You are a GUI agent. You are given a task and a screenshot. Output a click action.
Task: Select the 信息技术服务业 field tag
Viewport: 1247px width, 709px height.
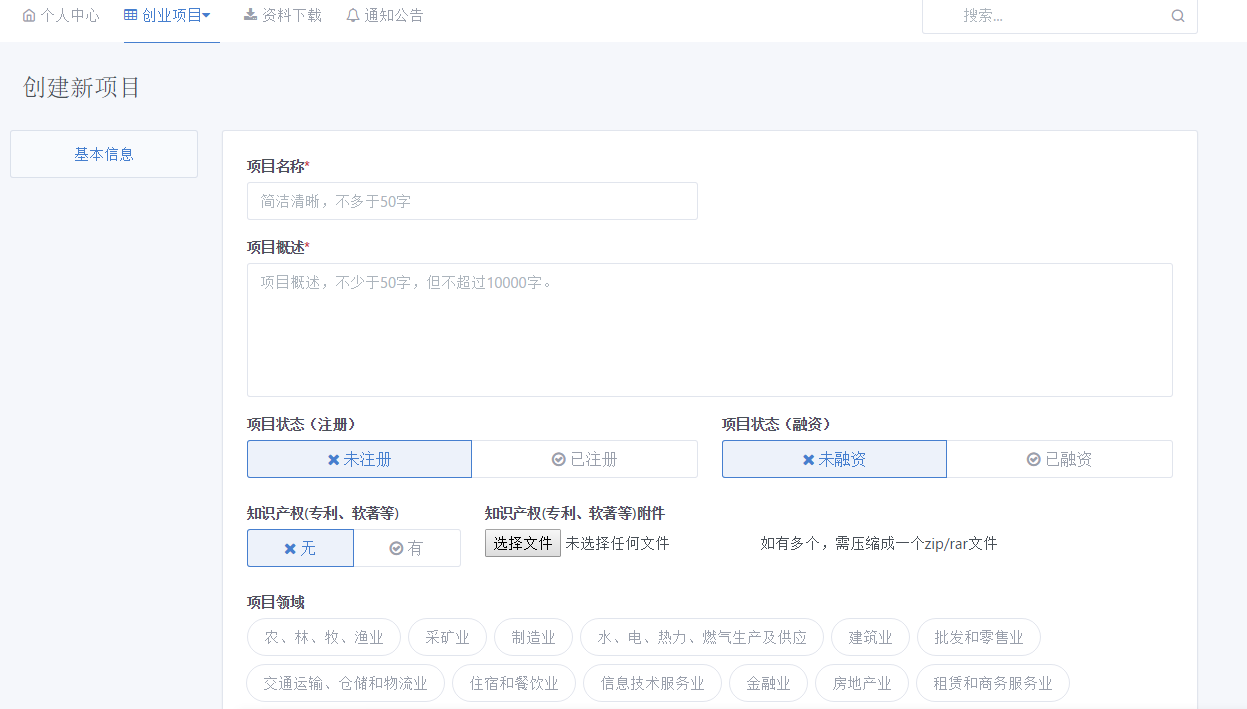pos(652,683)
